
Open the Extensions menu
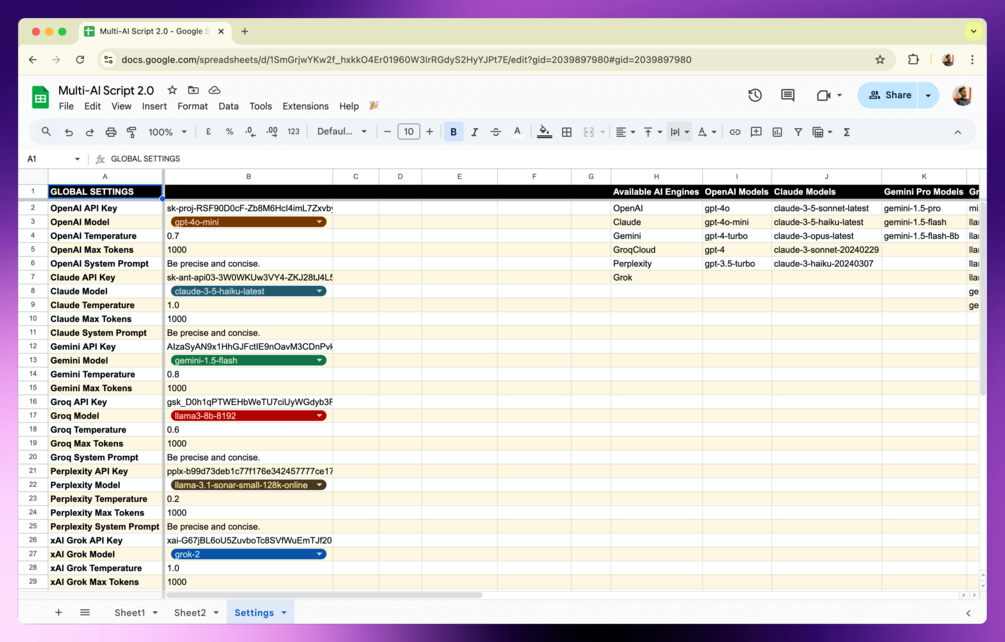click(305, 106)
